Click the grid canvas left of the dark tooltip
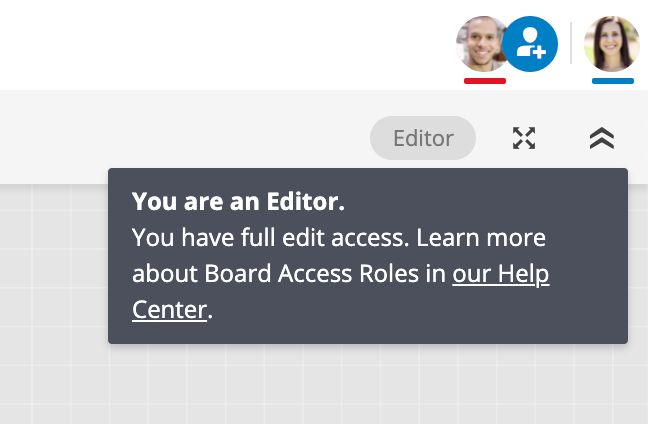Image resolution: width=648 pixels, height=424 pixels. (x=54, y=264)
